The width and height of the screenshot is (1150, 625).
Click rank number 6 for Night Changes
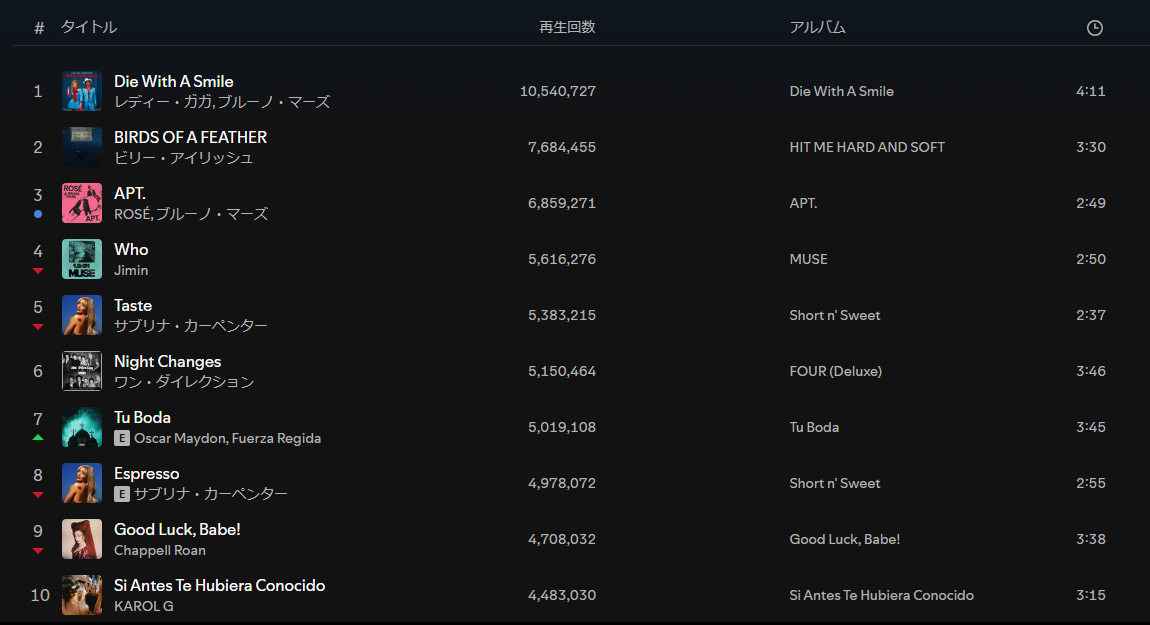(38, 371)
